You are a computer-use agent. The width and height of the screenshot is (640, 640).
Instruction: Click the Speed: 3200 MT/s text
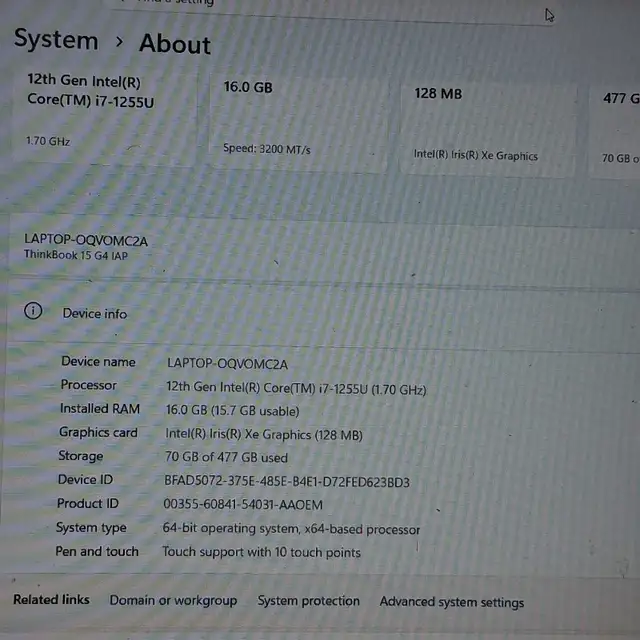[267, 149]
